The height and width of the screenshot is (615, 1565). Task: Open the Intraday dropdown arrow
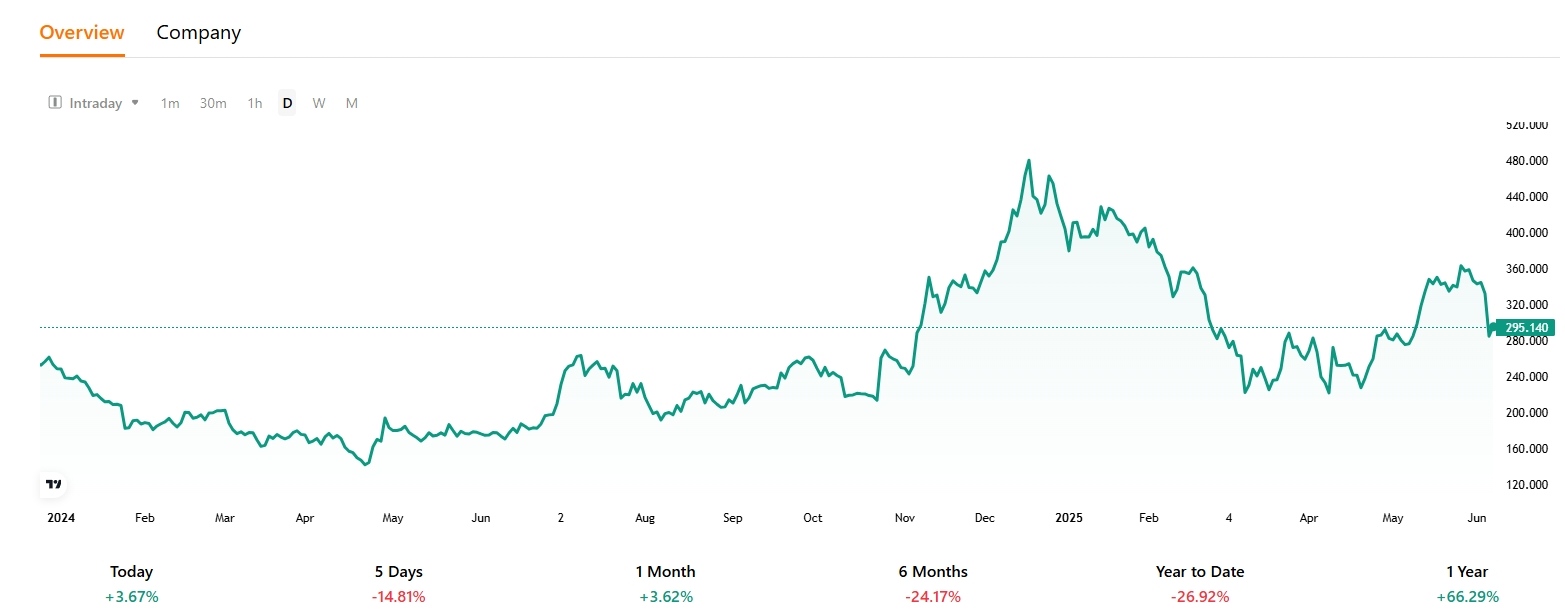coord(135,103)
